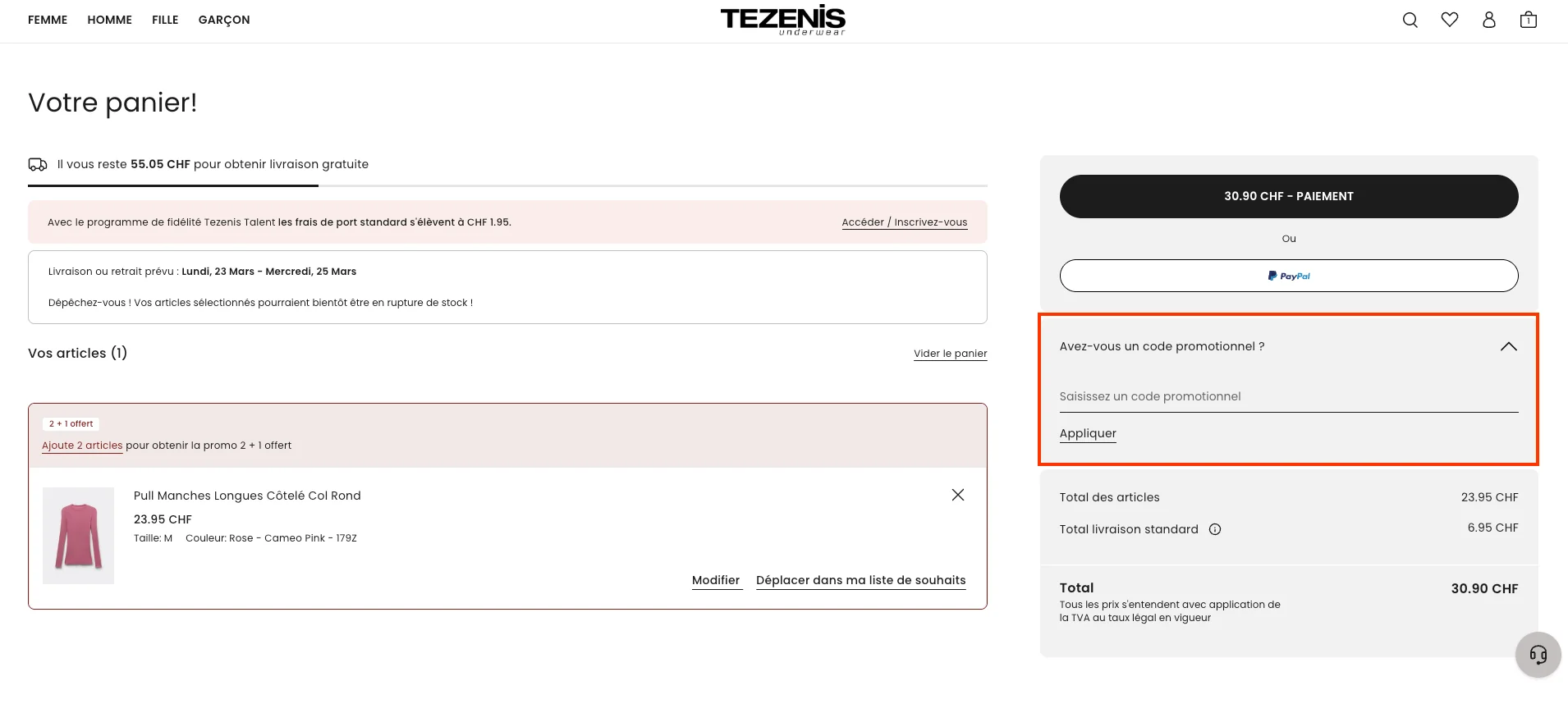Click Appliquer to apply promo code
Screen dimensions: 1568x713
[1087, 433]
